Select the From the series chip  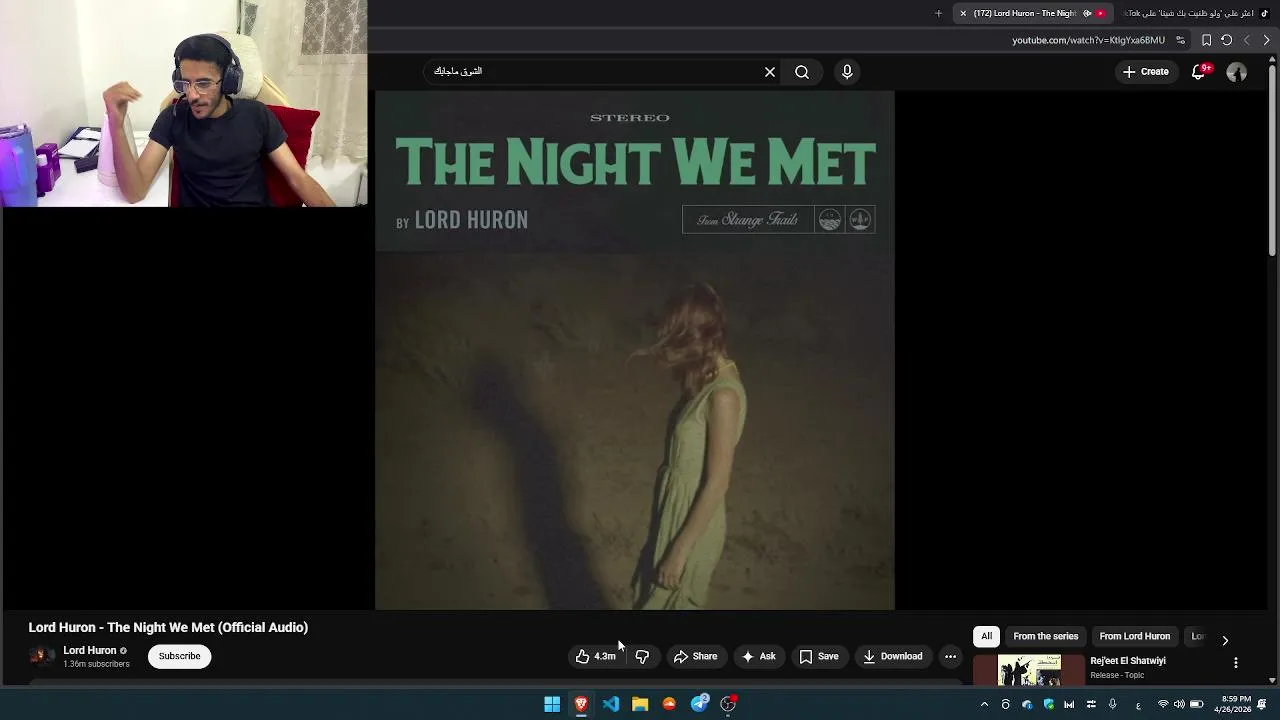pyautogui.click(x=1045, y=636)
